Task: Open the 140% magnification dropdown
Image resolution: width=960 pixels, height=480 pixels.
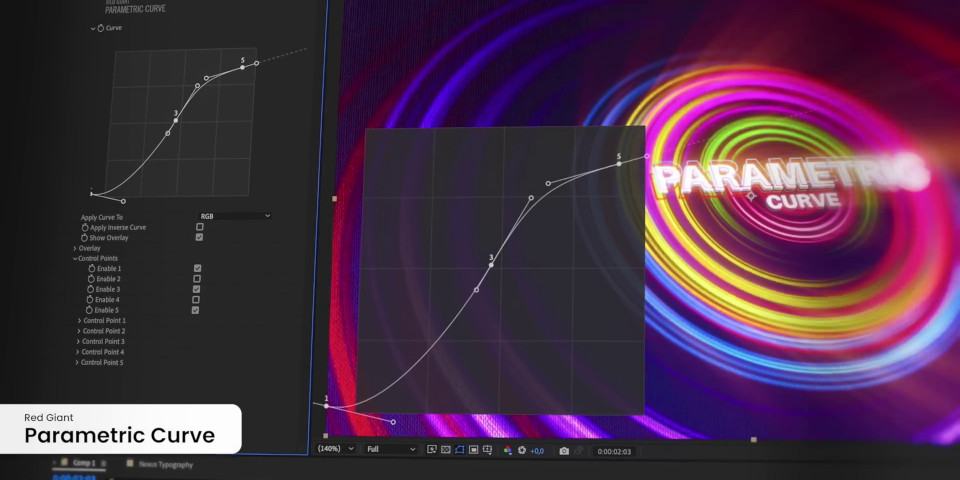Action: point(335,450)
